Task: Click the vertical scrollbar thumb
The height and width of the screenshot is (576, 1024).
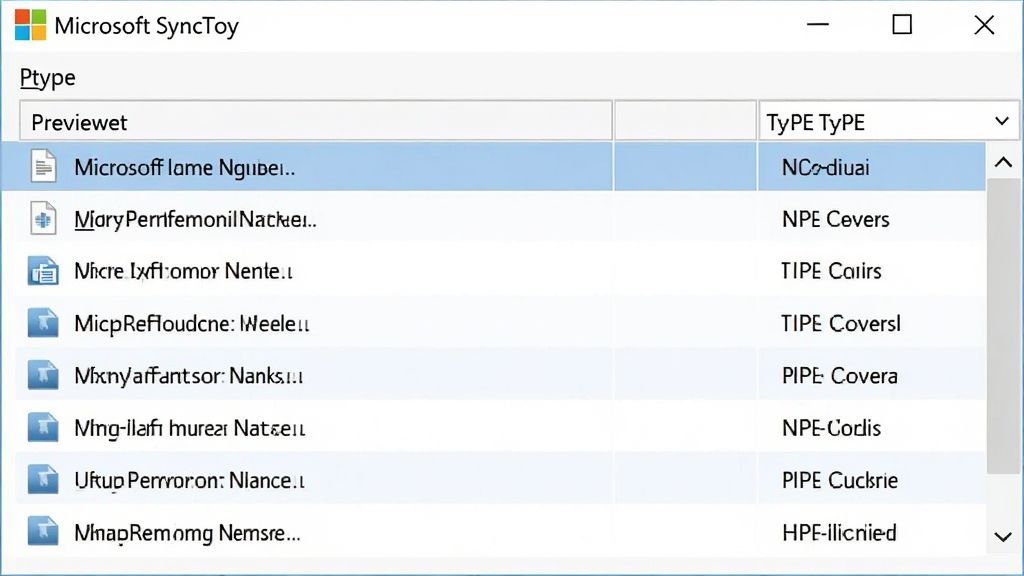Action: click(1003, 325)
